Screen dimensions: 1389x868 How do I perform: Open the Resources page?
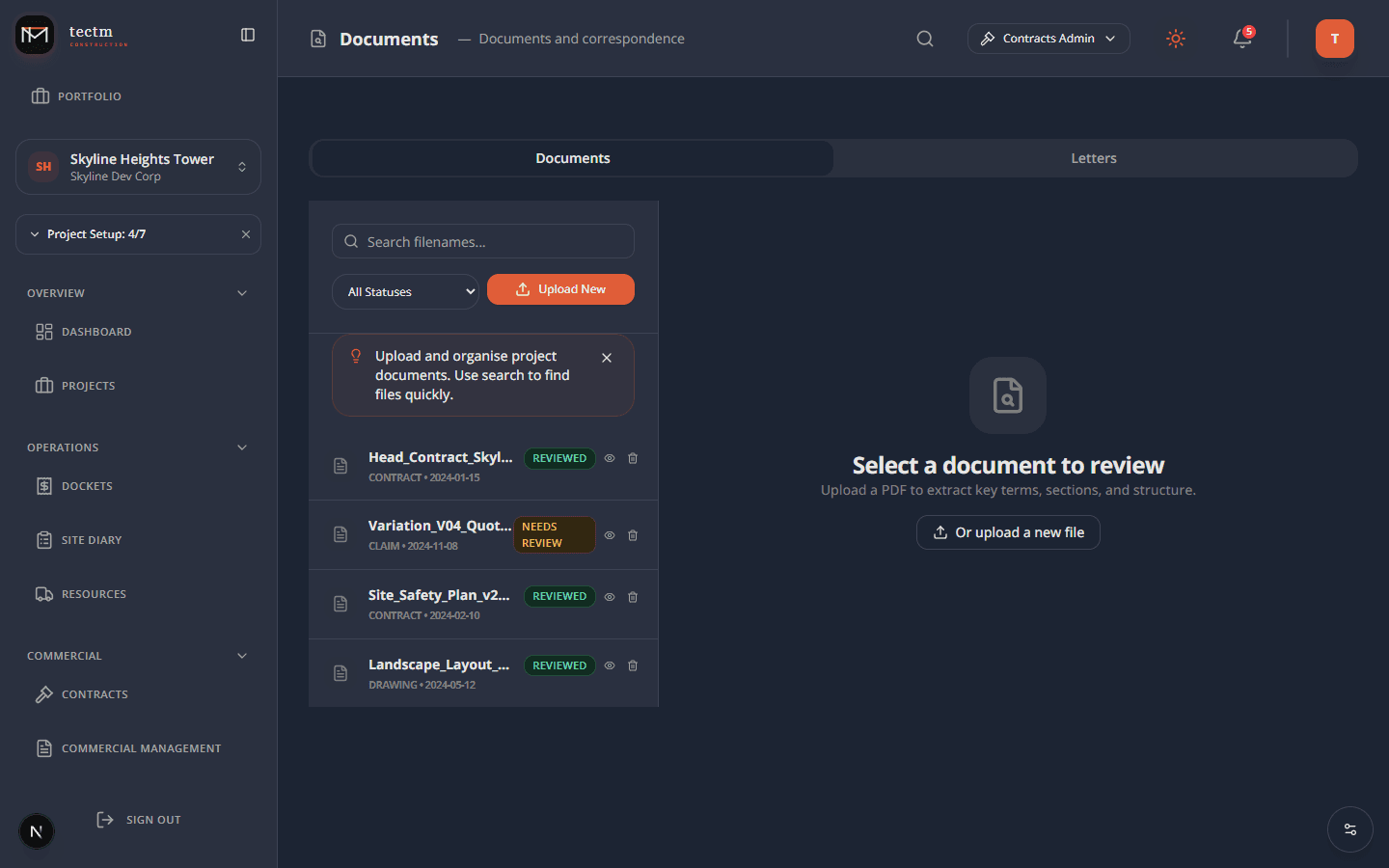93,593
